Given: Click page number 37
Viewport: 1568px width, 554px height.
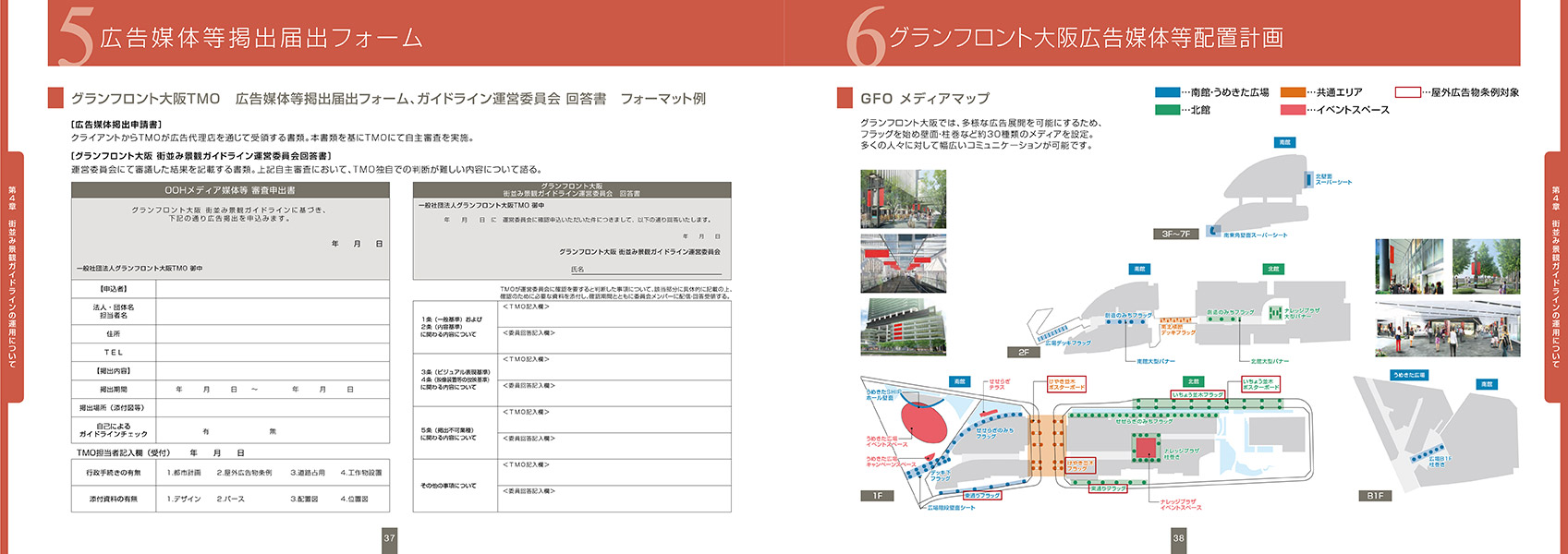Looking at the screenshot, I should tap(389, 538).
